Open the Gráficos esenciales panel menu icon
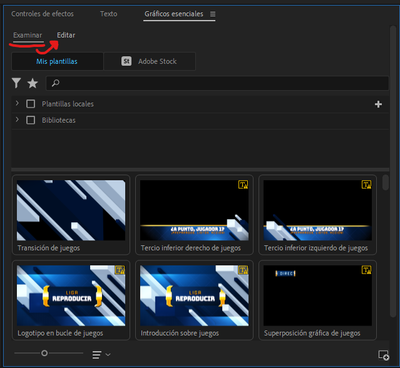The image size is (400, 368). pos(213,14)
